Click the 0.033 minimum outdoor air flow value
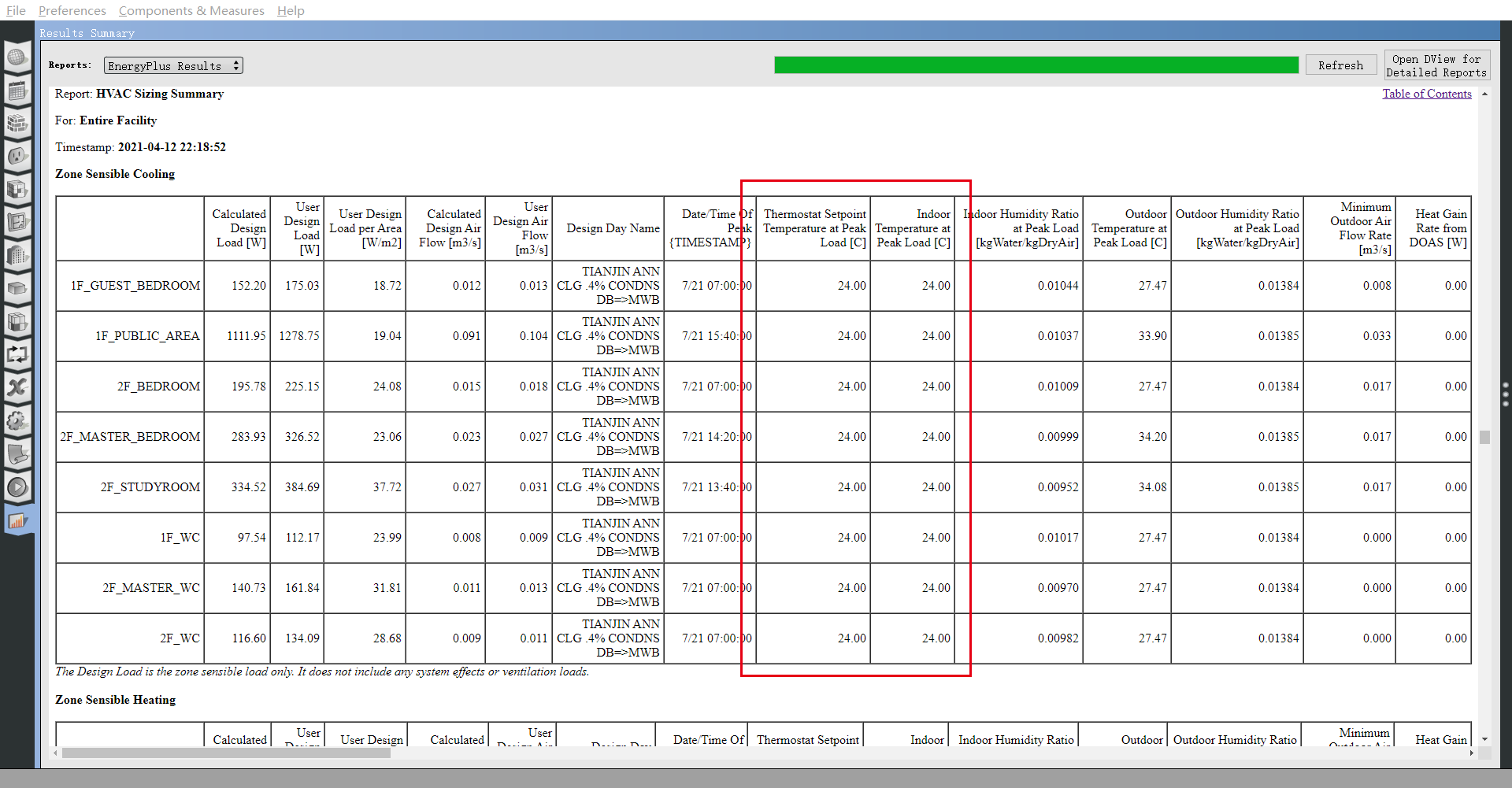 pos(1377,336)
